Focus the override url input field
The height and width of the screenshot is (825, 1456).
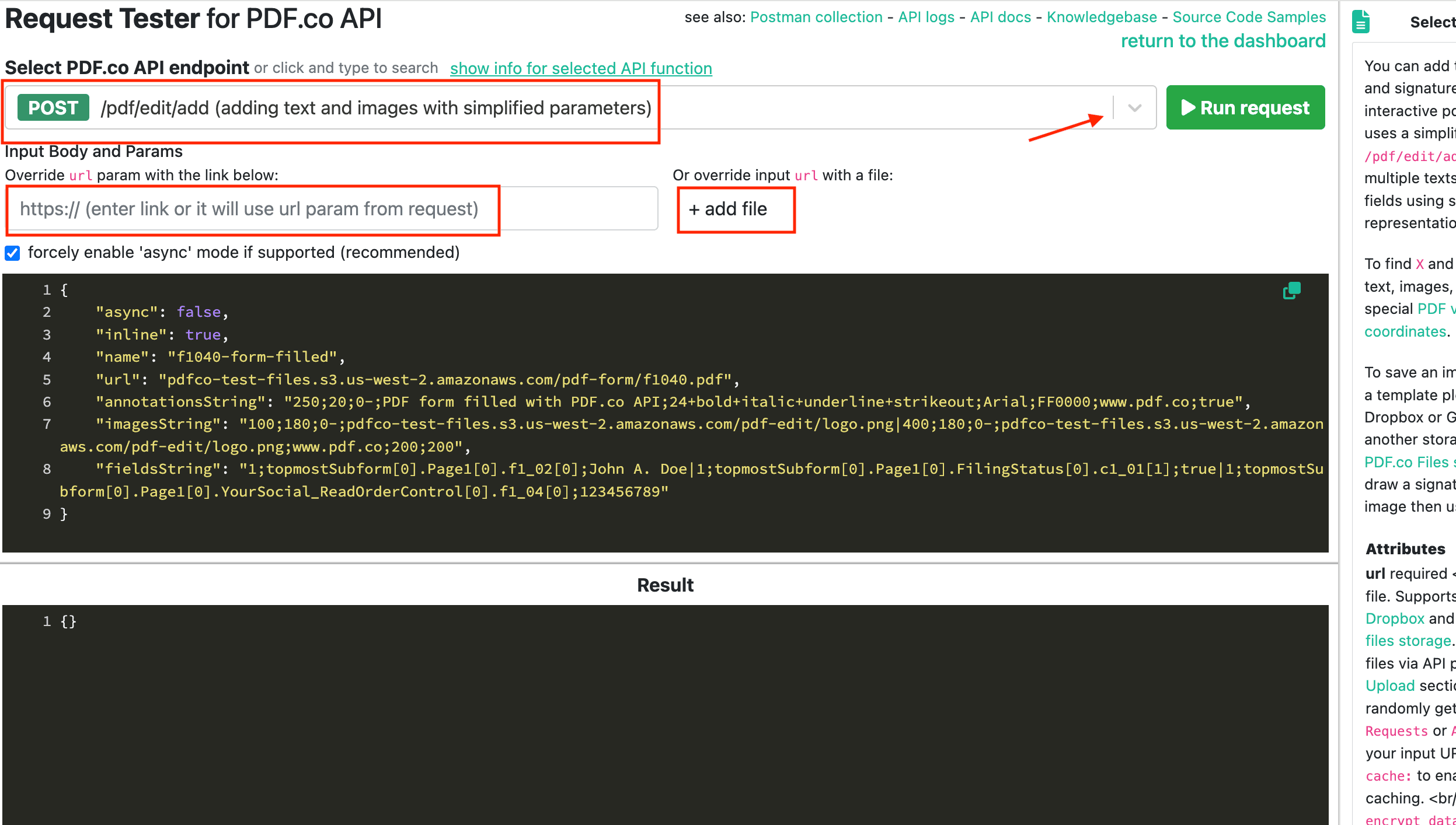click(x=332, y=209)
